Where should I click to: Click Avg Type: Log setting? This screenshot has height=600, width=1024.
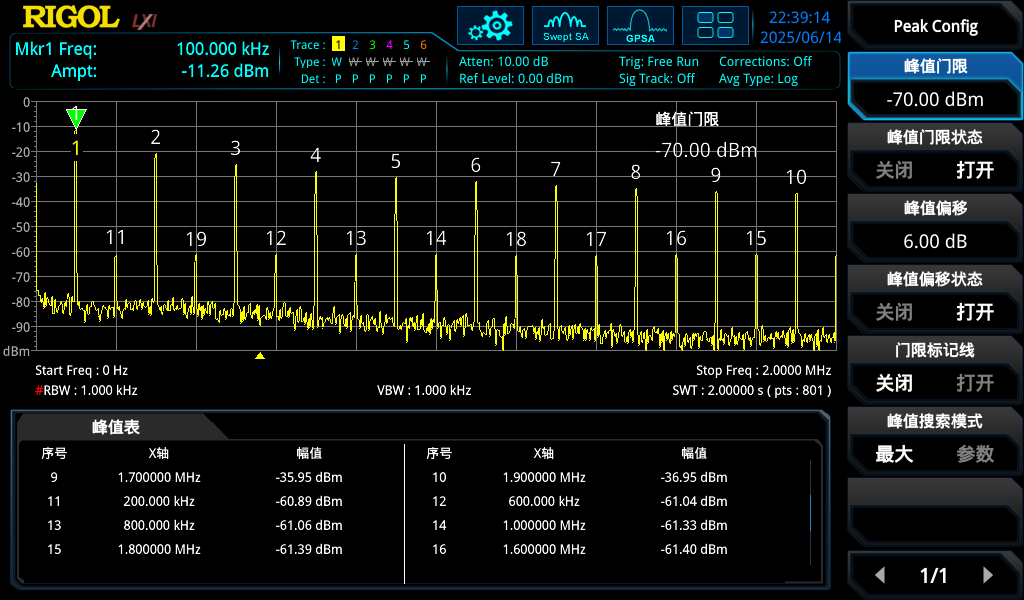(758, 78)
